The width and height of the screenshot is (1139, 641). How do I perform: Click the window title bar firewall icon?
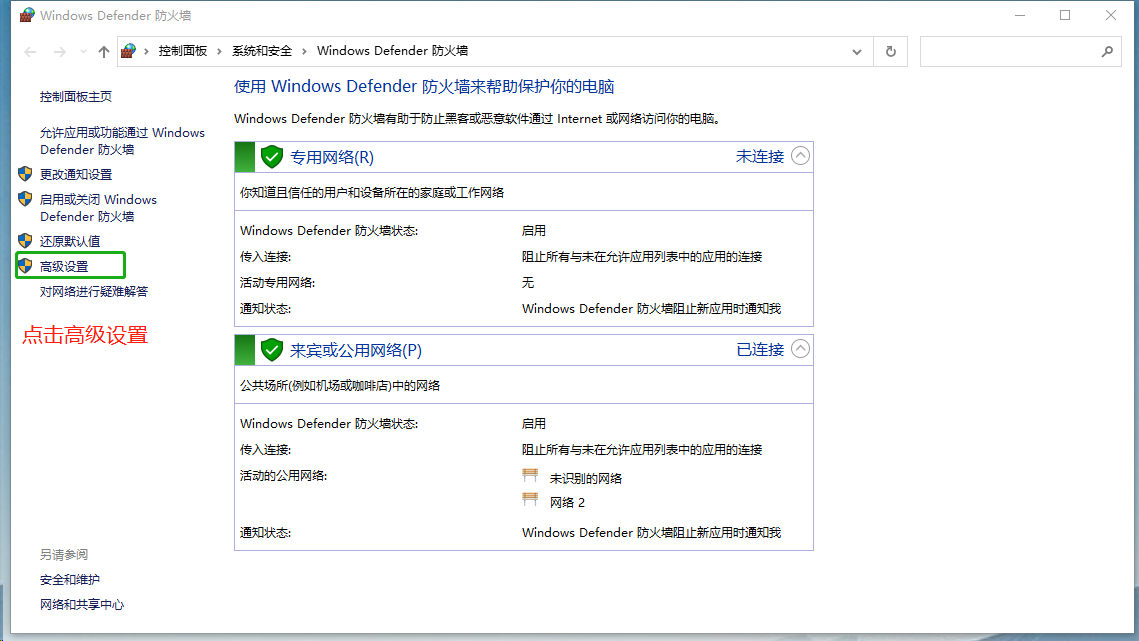27,15
